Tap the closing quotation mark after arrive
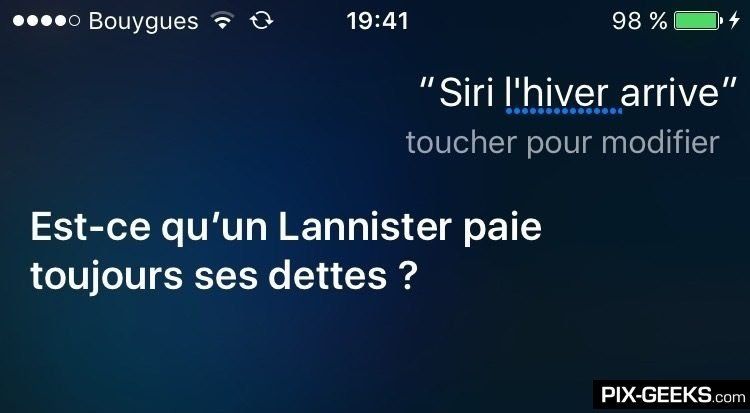Screen dimensions: 750x413 coord(729,85)
